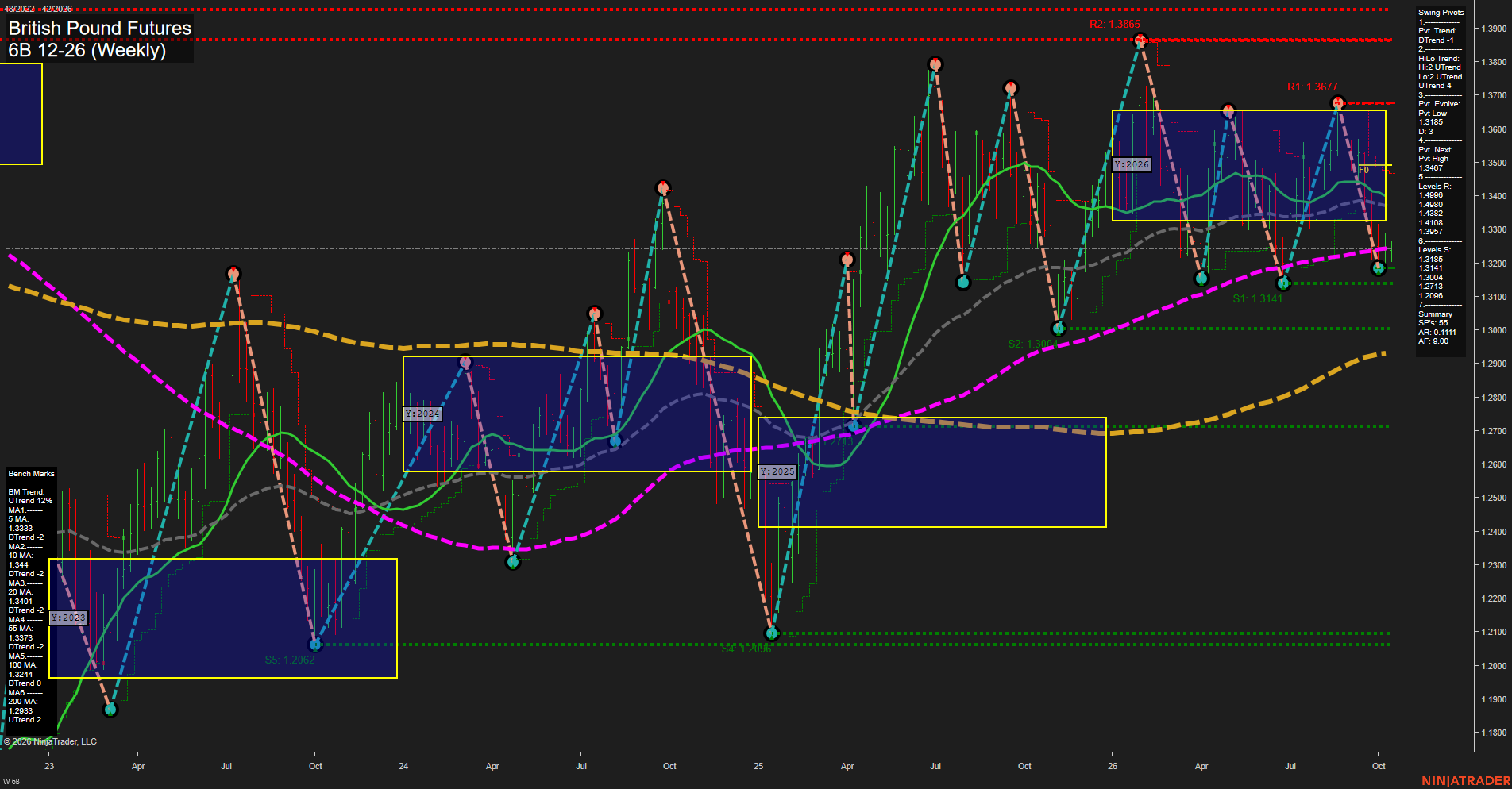Click the S1: 1.3141 support label on chart
Viewport: 1512px width, 789px height.
(x=1257, y=298)
